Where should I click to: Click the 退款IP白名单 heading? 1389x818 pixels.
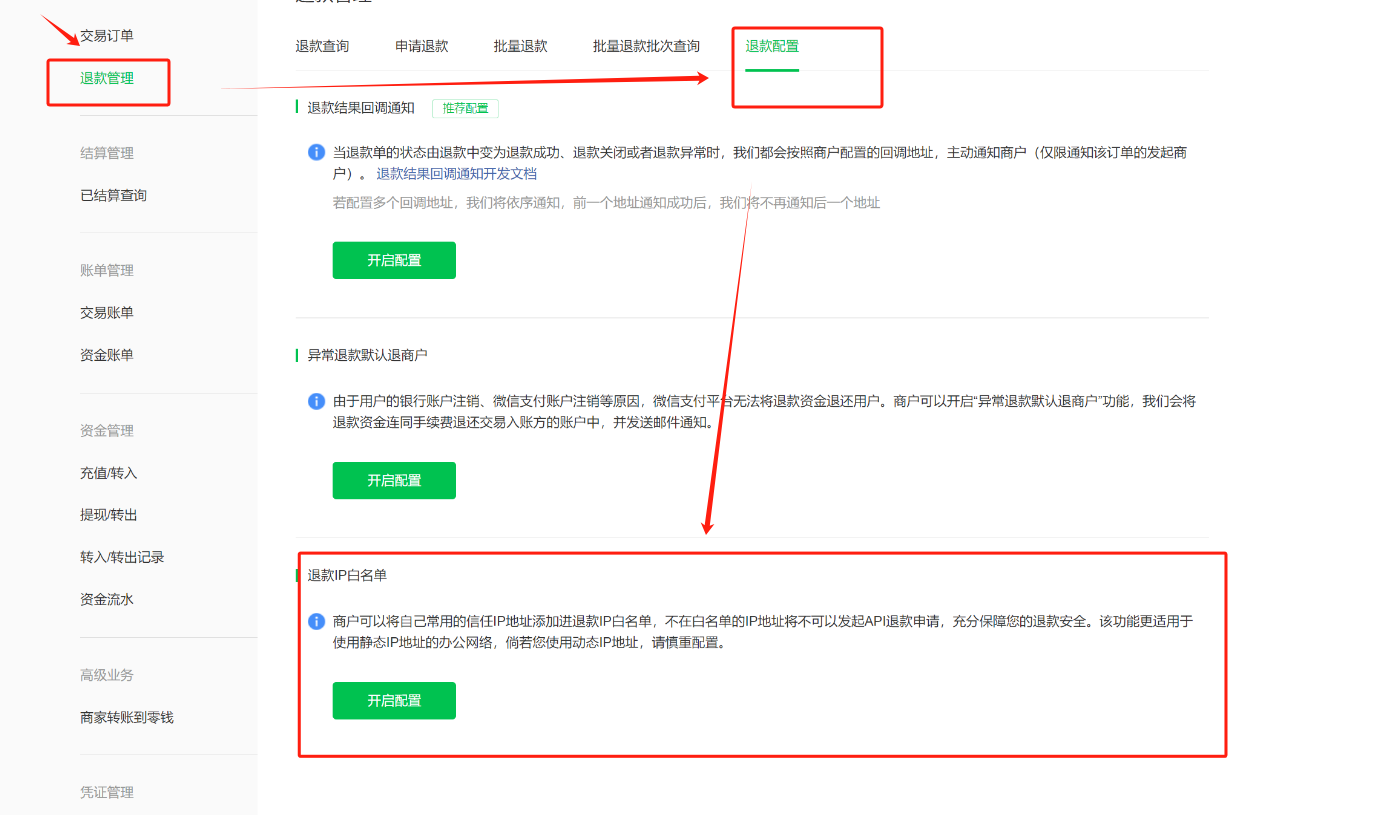[347, 575]
